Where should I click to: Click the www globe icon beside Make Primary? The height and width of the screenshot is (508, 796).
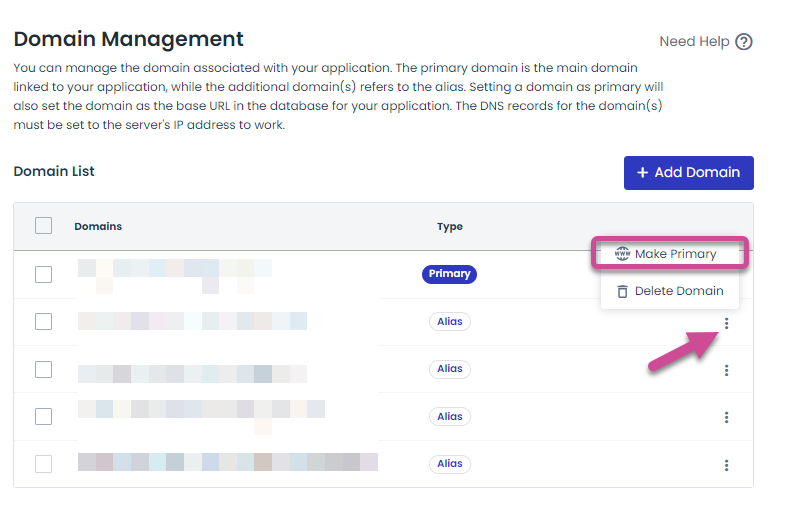[x=622, y=253]
